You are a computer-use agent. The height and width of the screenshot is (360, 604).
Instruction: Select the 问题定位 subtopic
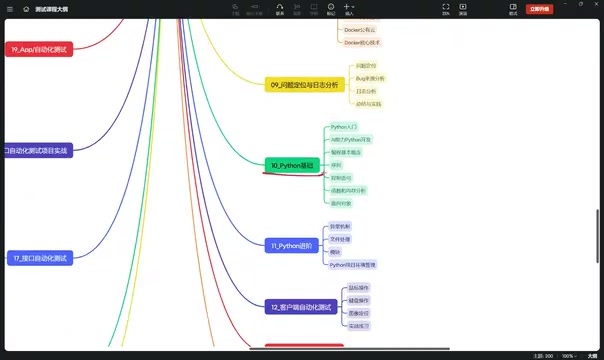[366, 66]
